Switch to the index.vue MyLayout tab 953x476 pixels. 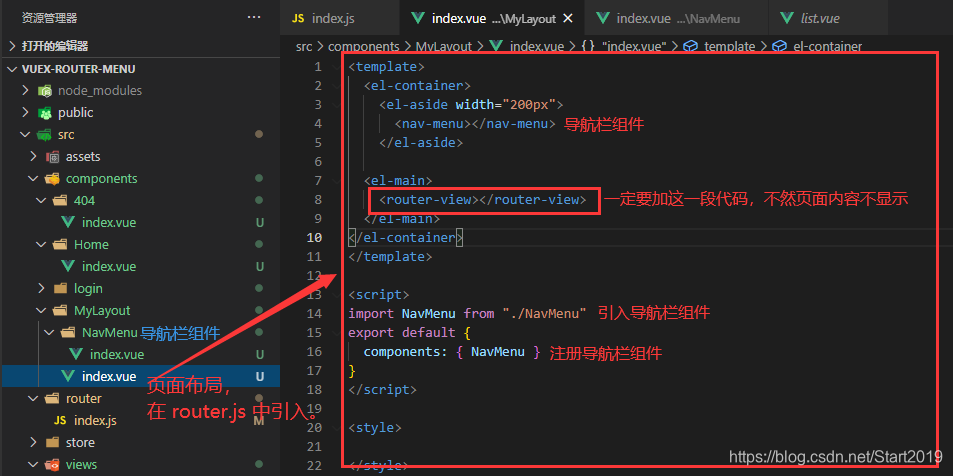491,18
